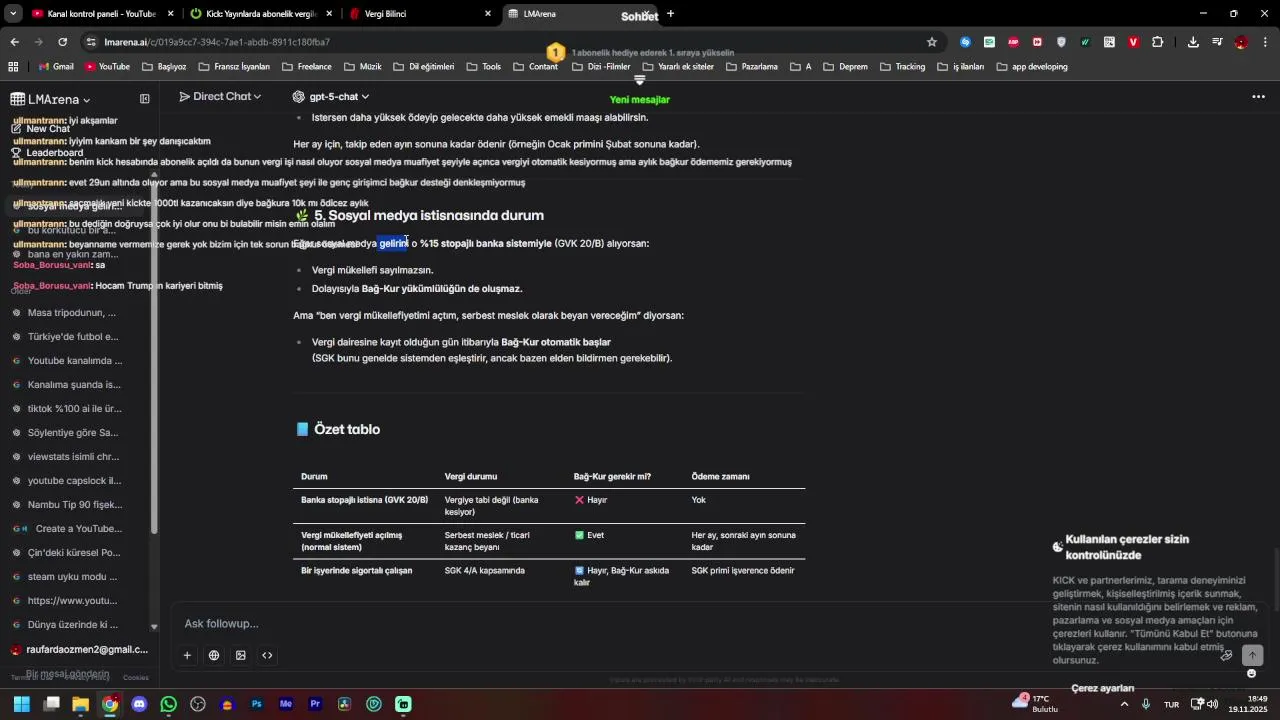Click the address bar URL
This screenshot has width=1280, height=720.
217,42
